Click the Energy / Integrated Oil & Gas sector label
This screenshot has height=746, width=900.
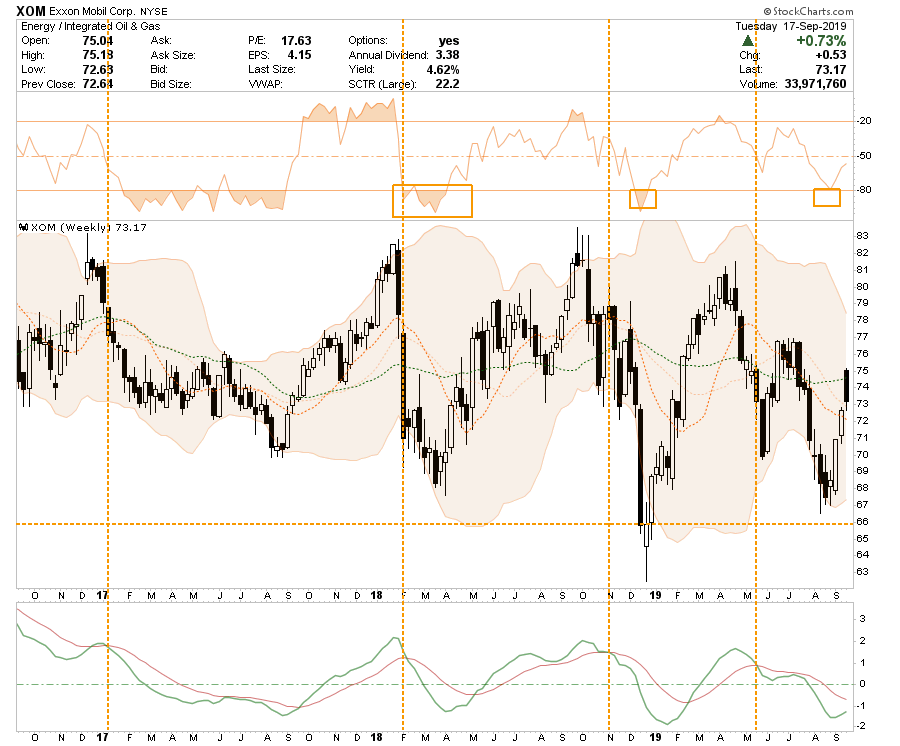(91, 26)
